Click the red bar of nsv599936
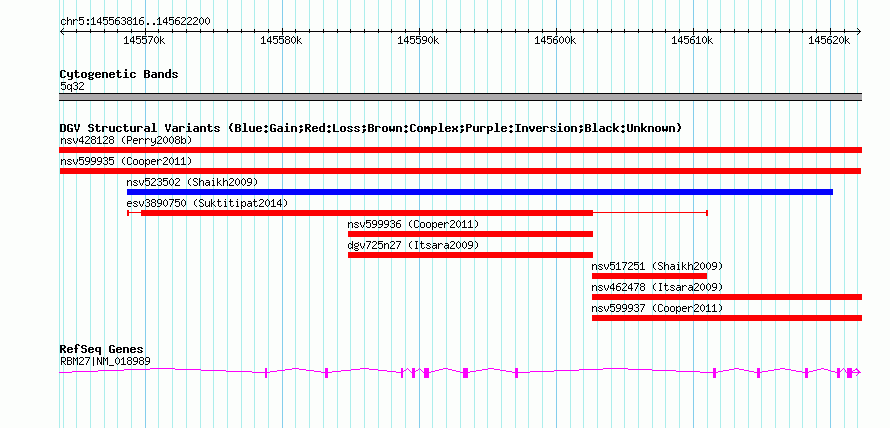 [x=471, y=234]
